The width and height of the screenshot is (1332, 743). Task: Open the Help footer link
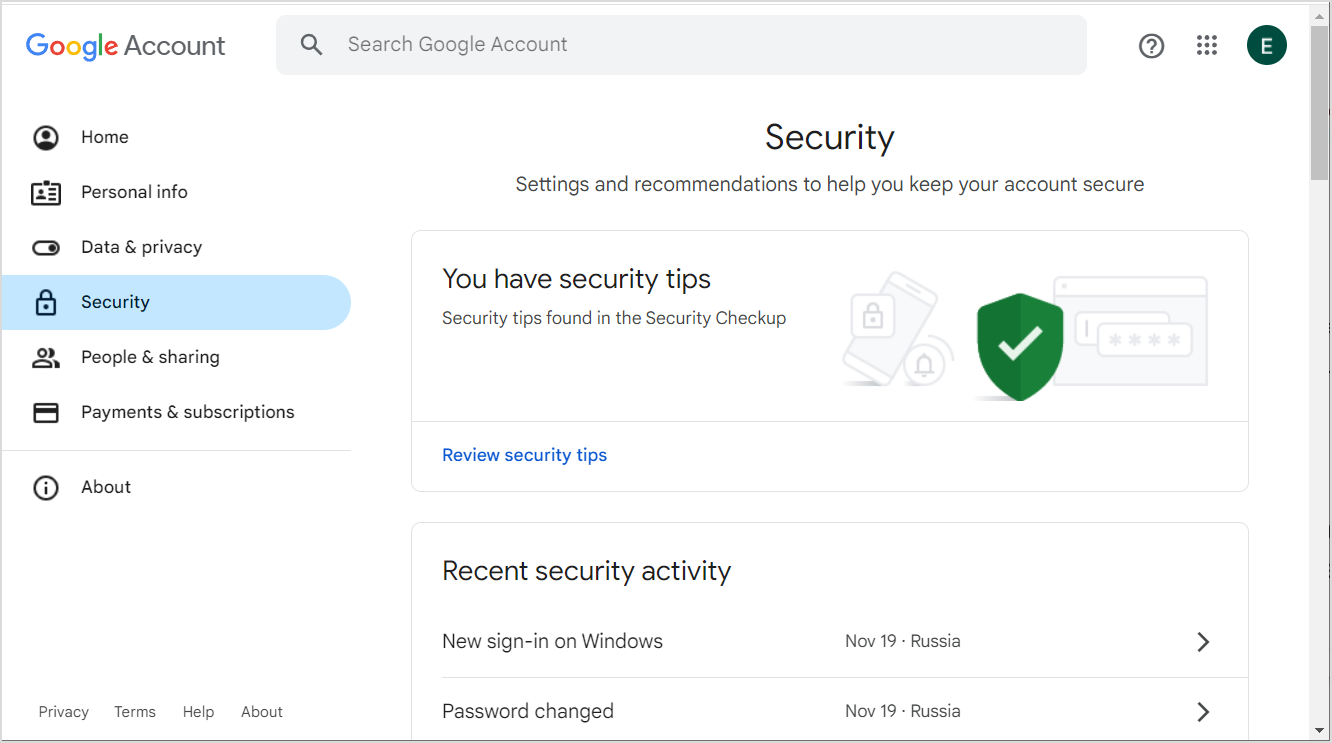198,712
